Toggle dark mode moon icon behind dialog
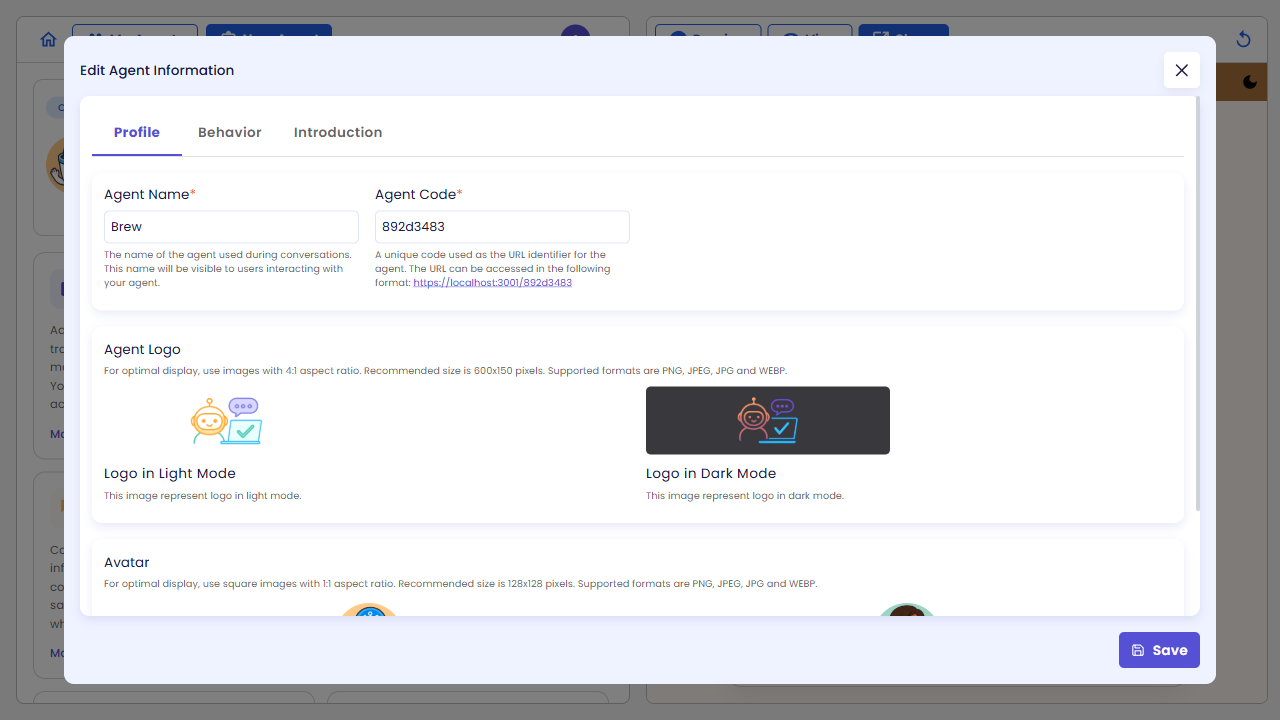This screenshot has height=720, width=1280. point(1250,82)
